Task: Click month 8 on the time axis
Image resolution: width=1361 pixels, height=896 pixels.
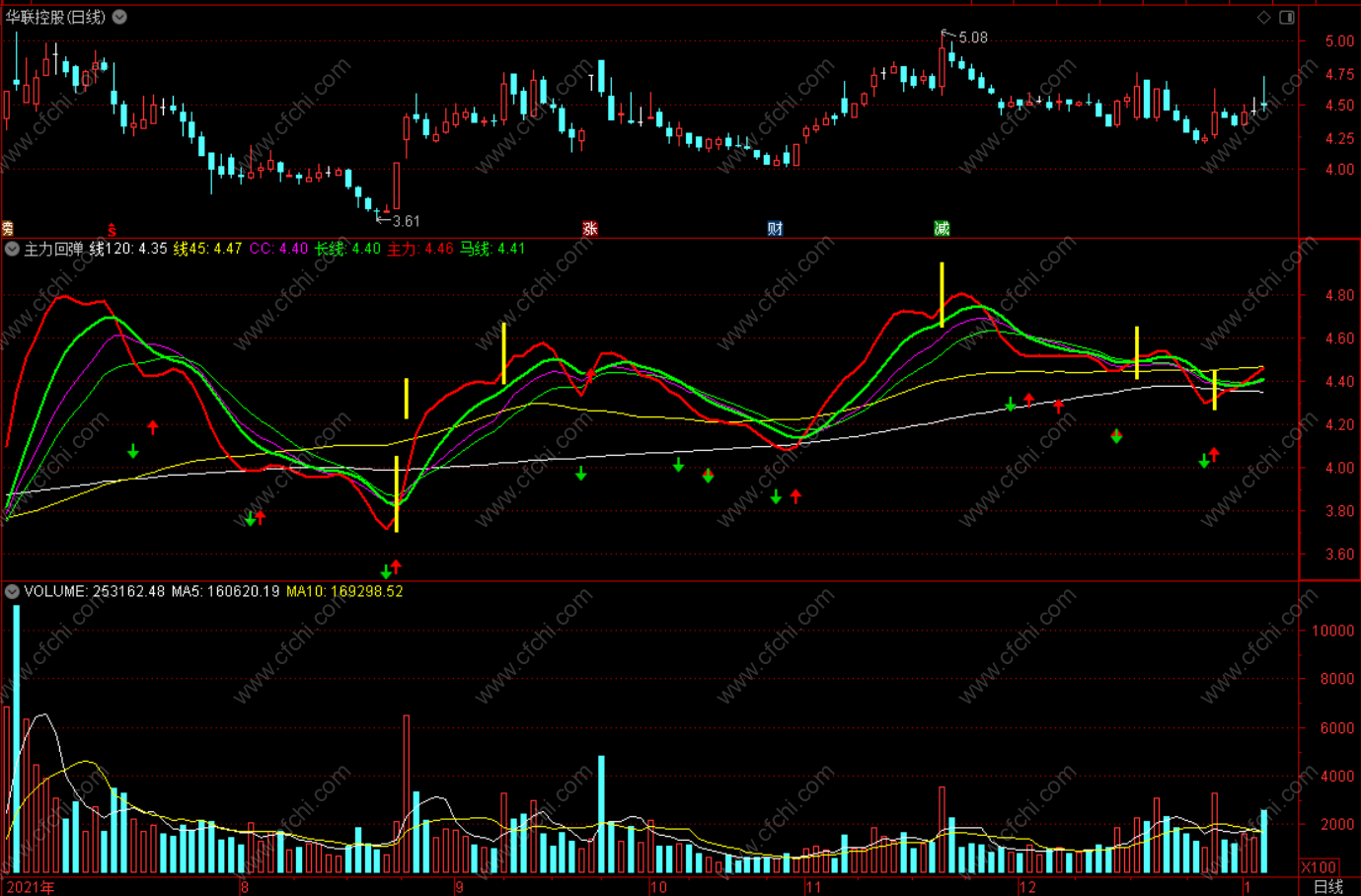Action: click(x=245, y=886)
